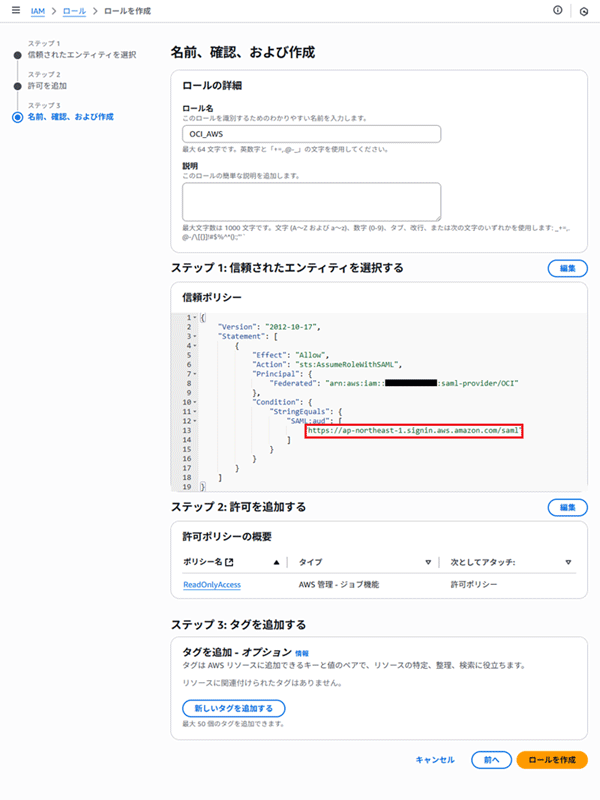Select step 2 許可を追加

click(x=47, y=86)
